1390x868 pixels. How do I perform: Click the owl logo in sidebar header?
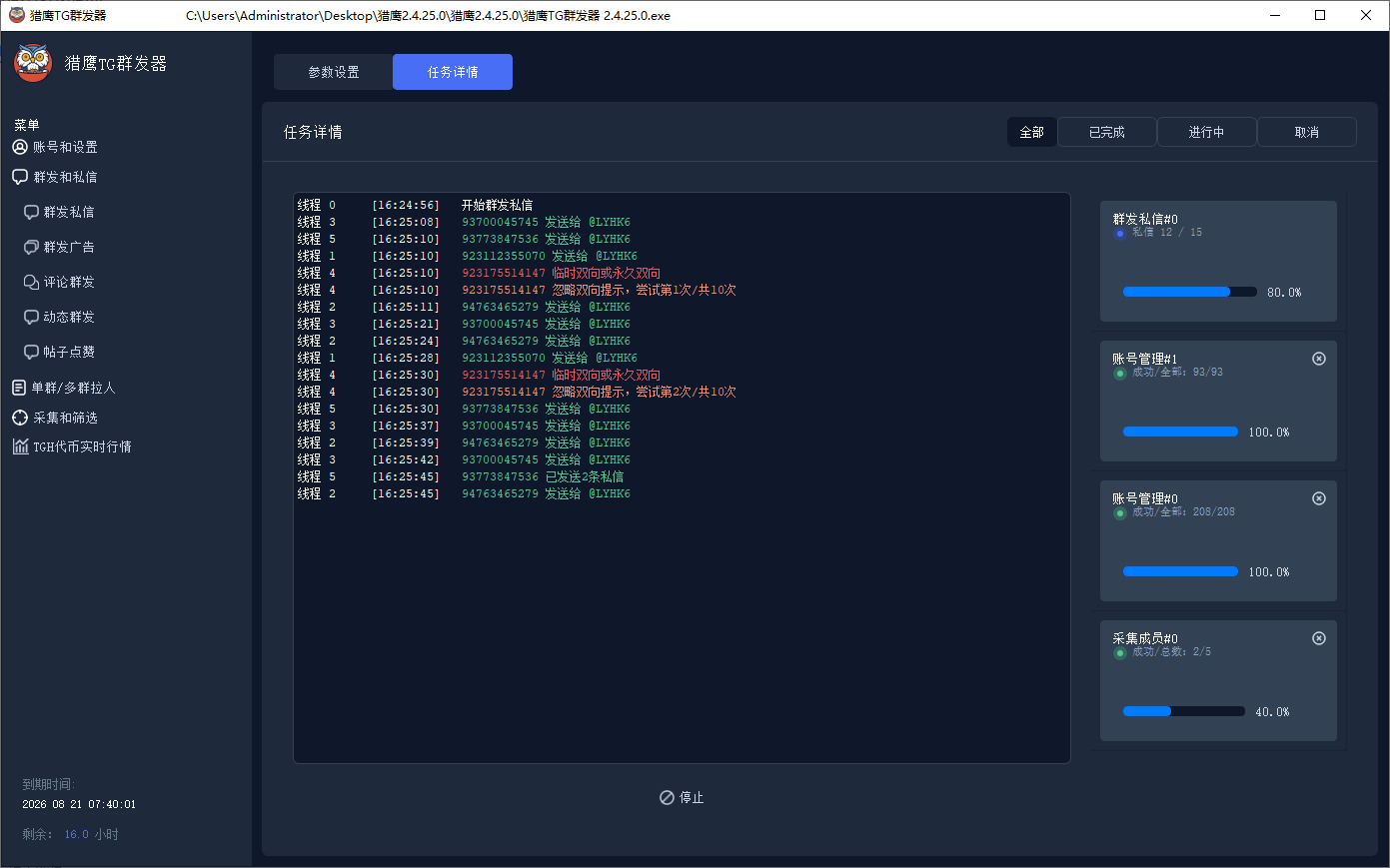[x=33, y=63]
